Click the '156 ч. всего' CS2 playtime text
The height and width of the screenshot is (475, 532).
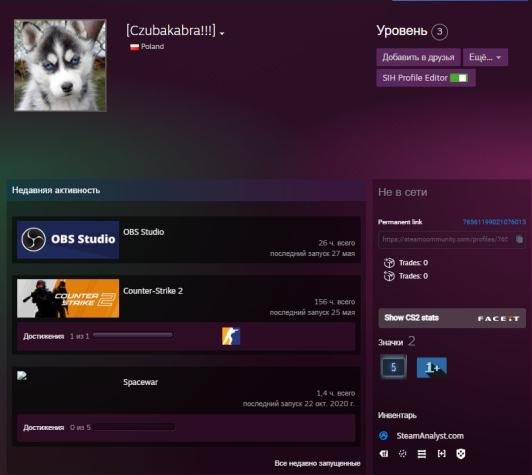335,302
